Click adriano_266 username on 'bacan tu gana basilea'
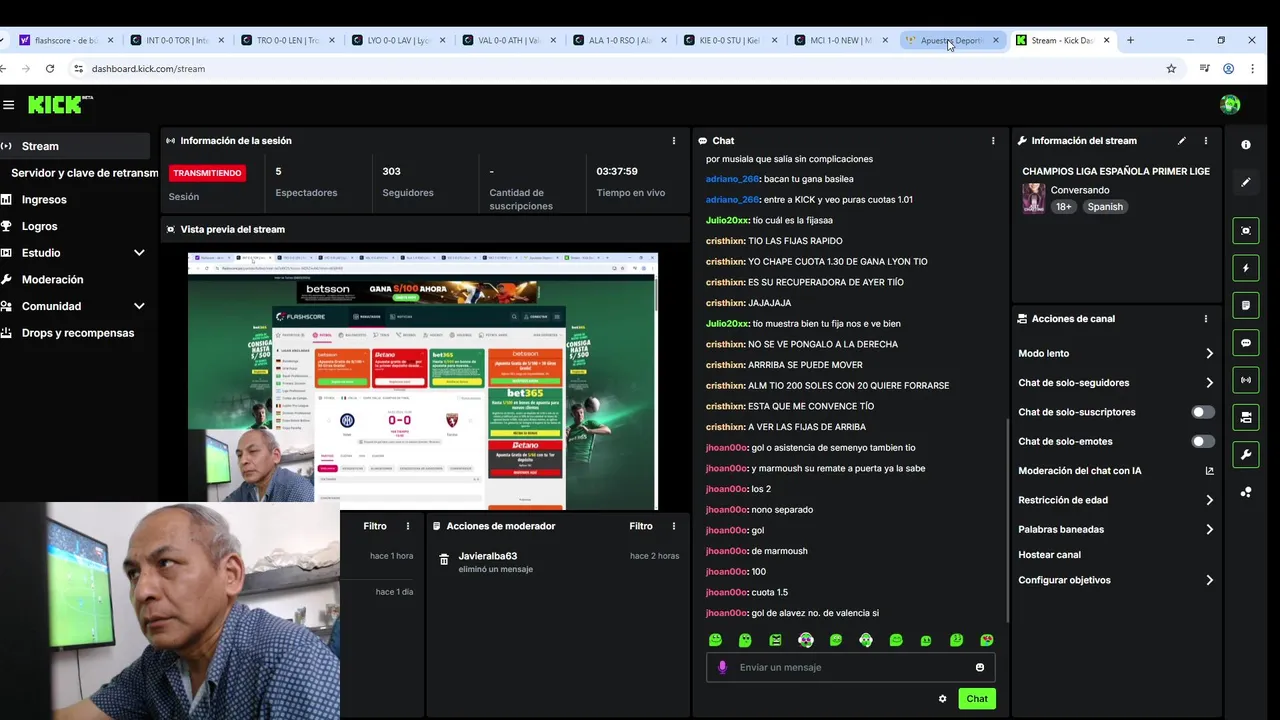 point(732,179)
